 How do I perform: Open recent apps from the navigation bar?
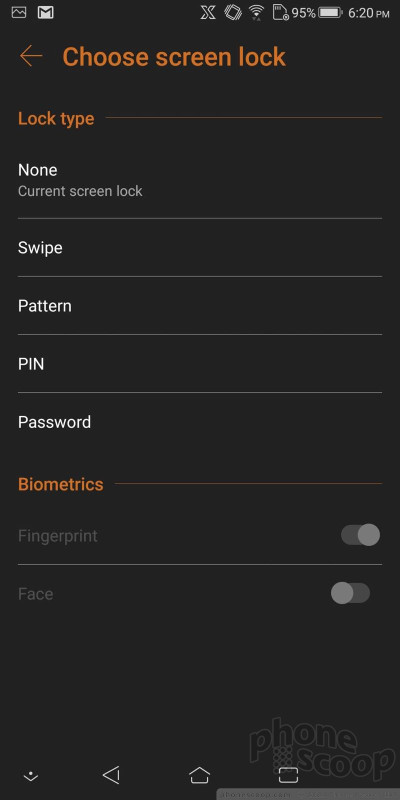tap(288, 775)
